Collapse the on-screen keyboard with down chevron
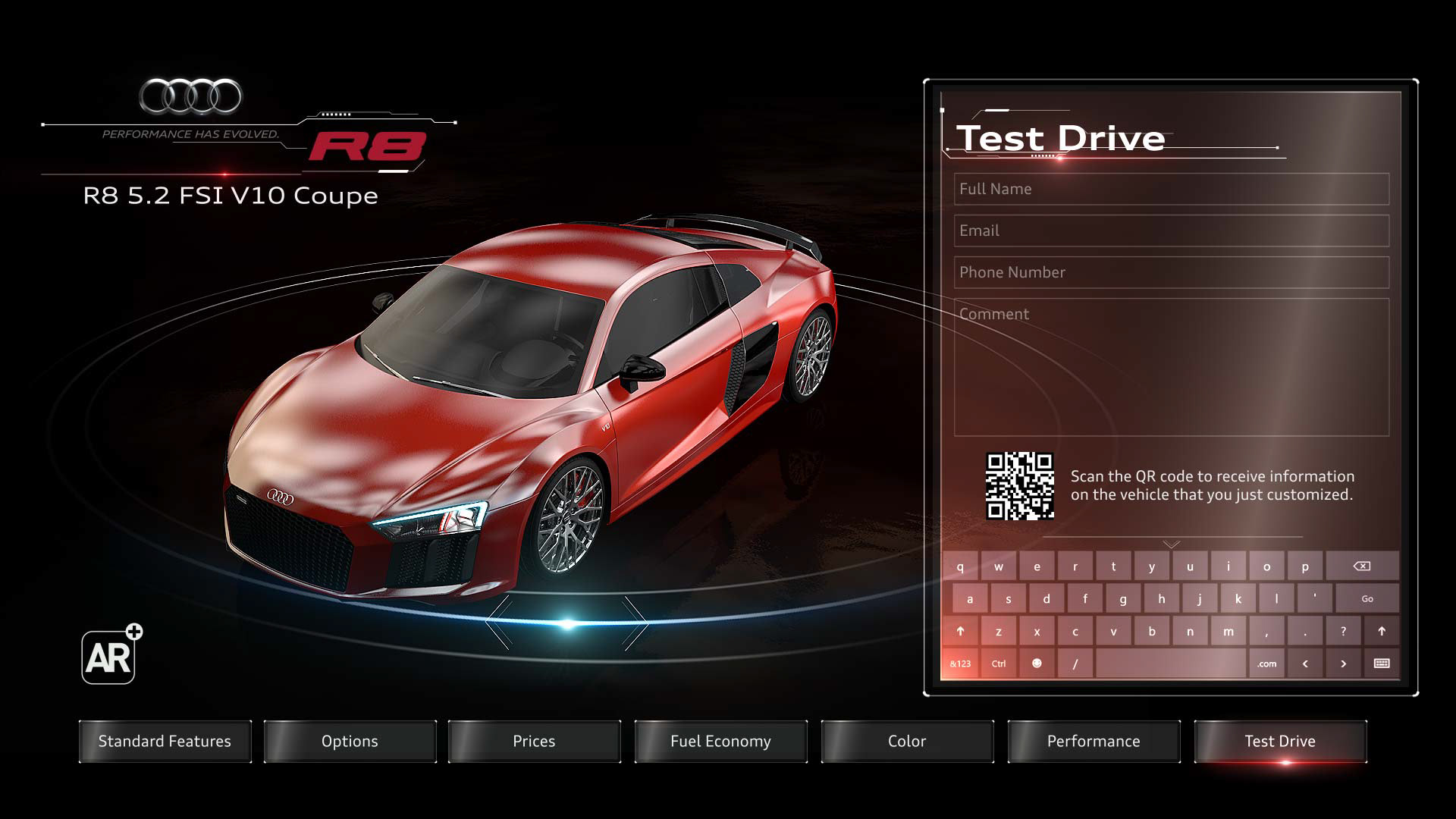1456x819 pixels. pyautogui.click(x=1172, y=544)
